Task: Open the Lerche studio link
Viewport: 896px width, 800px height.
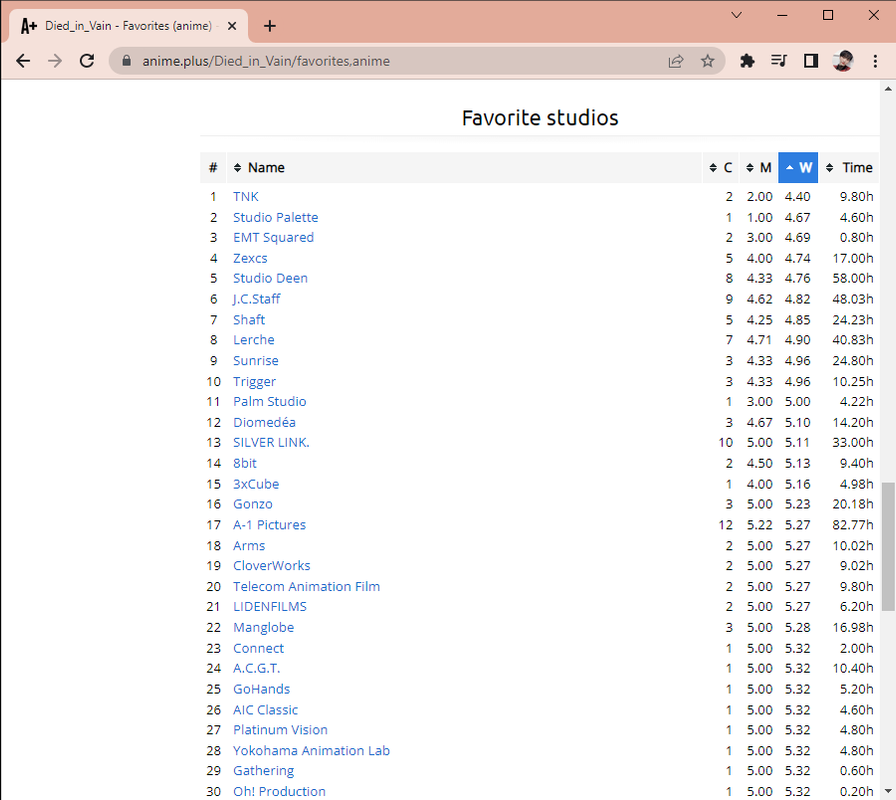Action: tap(254, 340)
